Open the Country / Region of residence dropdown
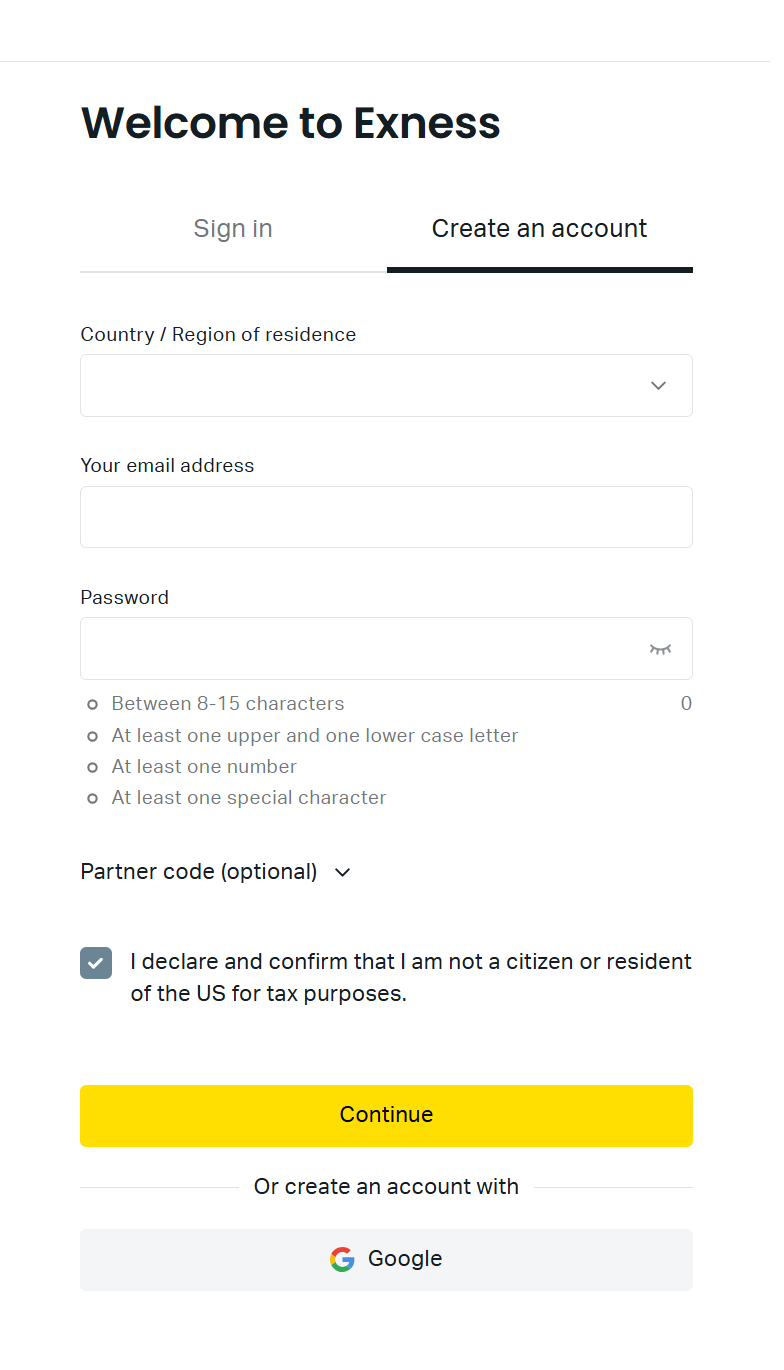Image resolution: width=784 pixels, height=1370 pixels. 360,386
